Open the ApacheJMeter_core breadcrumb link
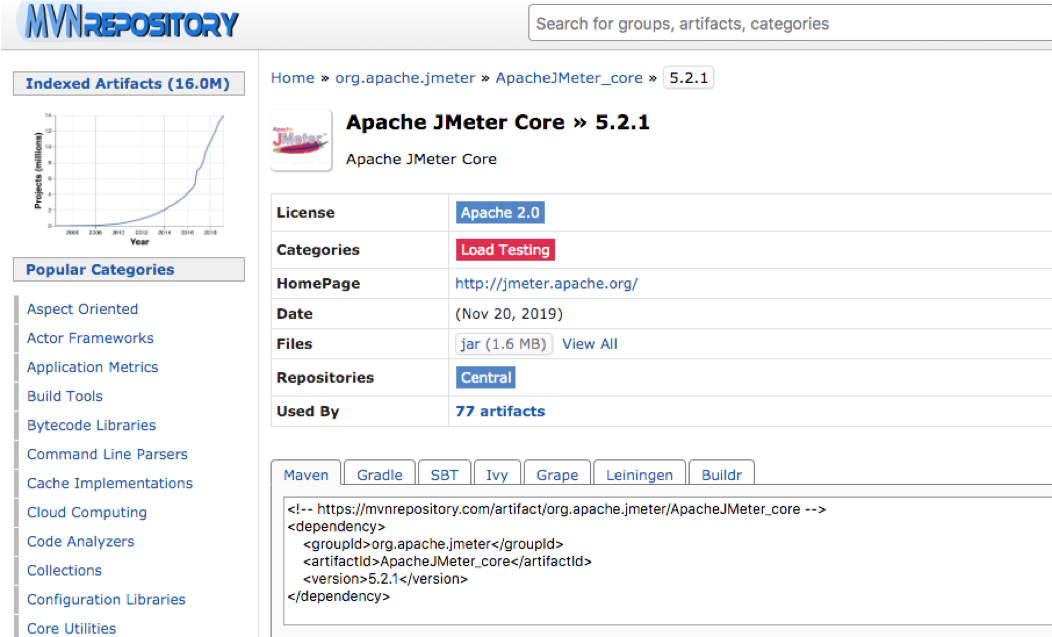 (x=569, y=78)
